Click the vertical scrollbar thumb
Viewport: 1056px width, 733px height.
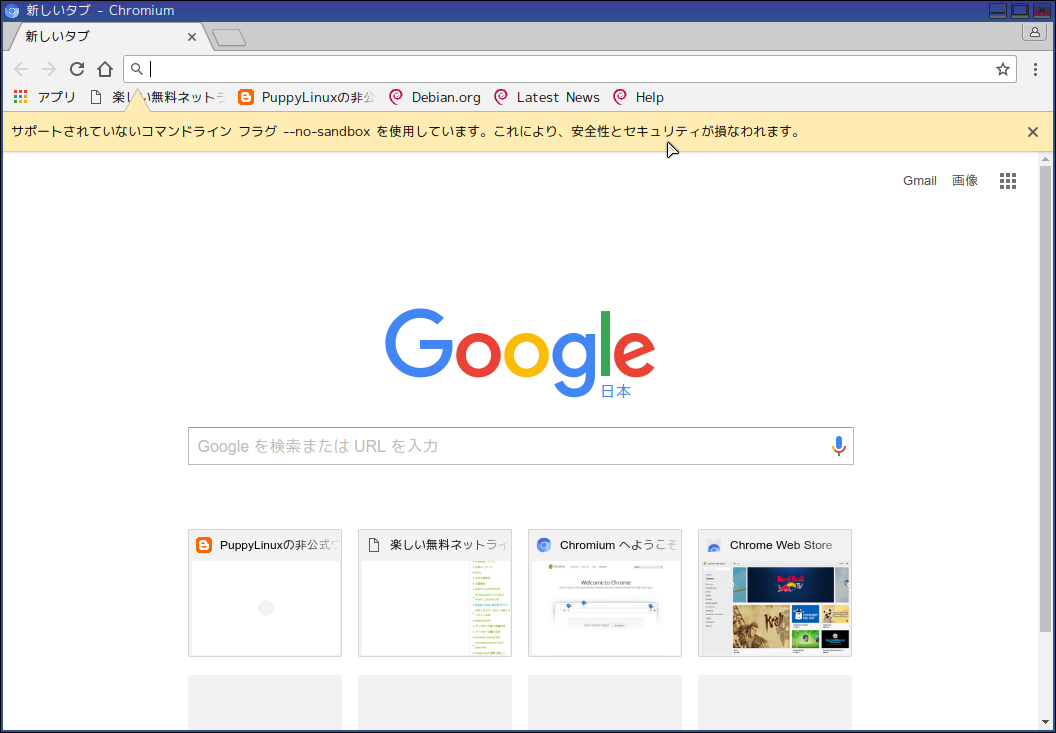(1045, 397)
